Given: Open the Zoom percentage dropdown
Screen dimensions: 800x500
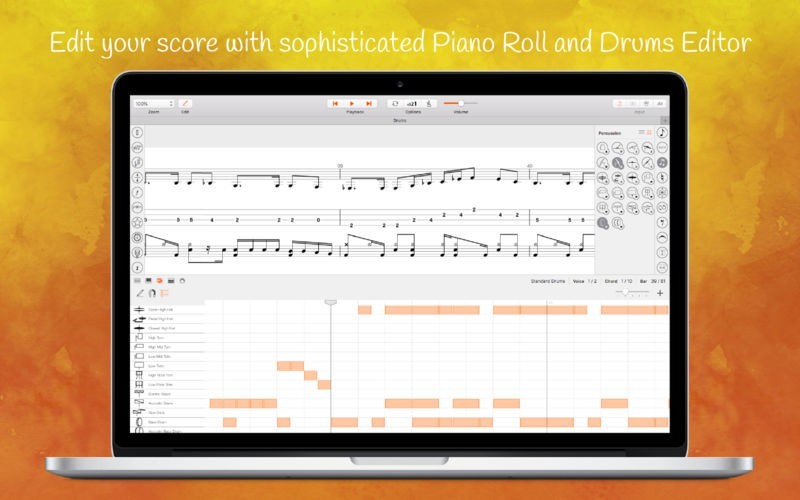Looking at the screenshot, I should 154,103.
